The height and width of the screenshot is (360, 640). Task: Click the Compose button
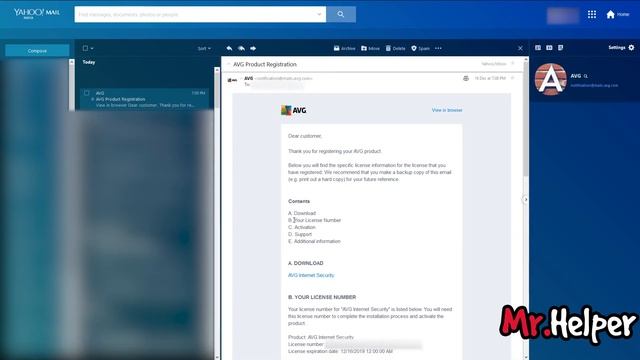point(37,51)
